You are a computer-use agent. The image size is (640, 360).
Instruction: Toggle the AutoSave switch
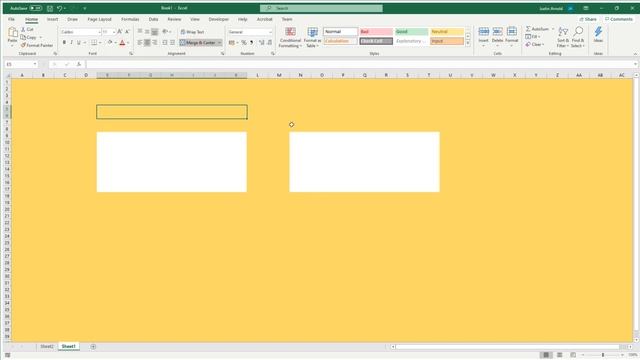coord(36,8)
